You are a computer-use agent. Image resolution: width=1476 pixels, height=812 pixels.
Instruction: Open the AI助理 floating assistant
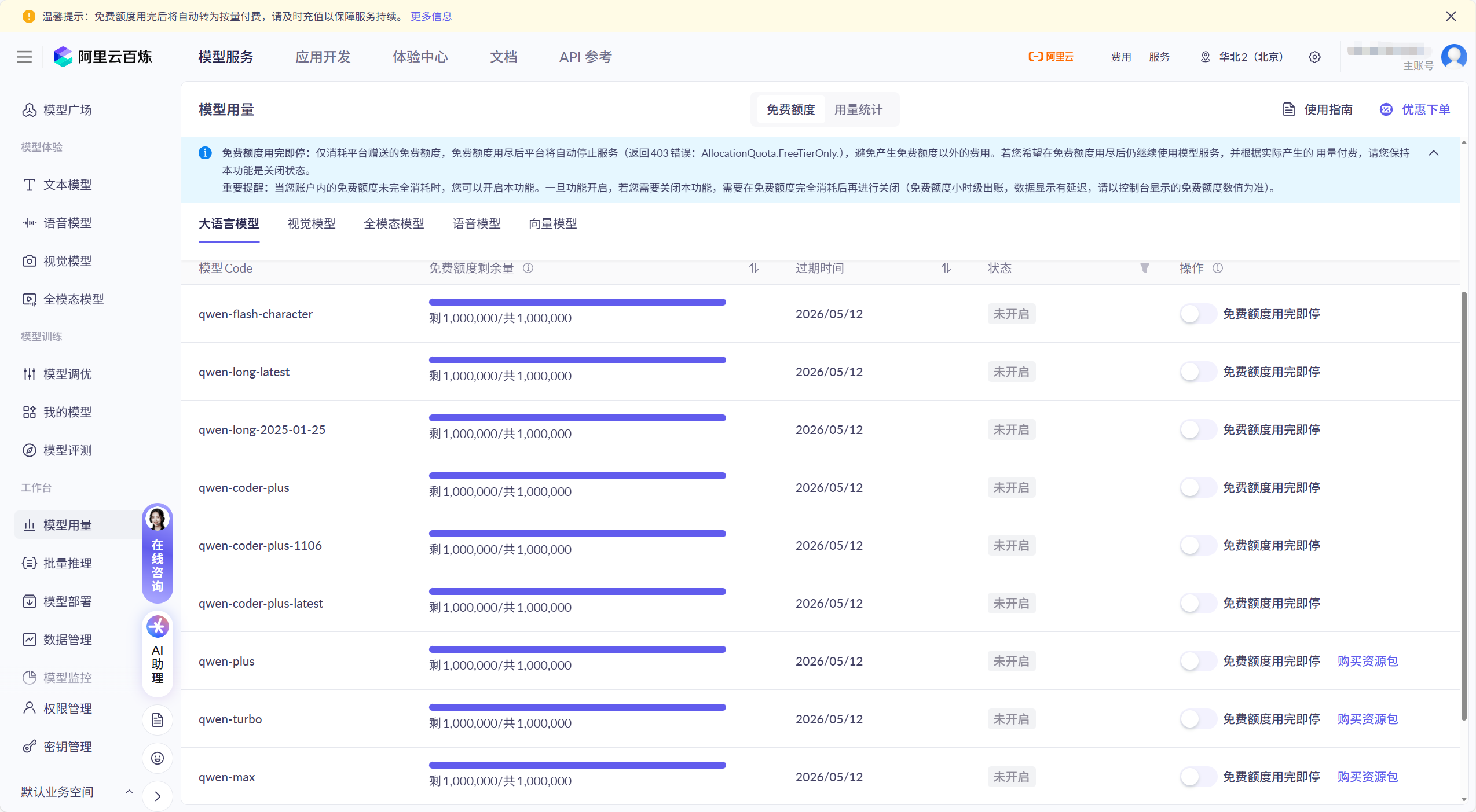[x=158, y=654]
